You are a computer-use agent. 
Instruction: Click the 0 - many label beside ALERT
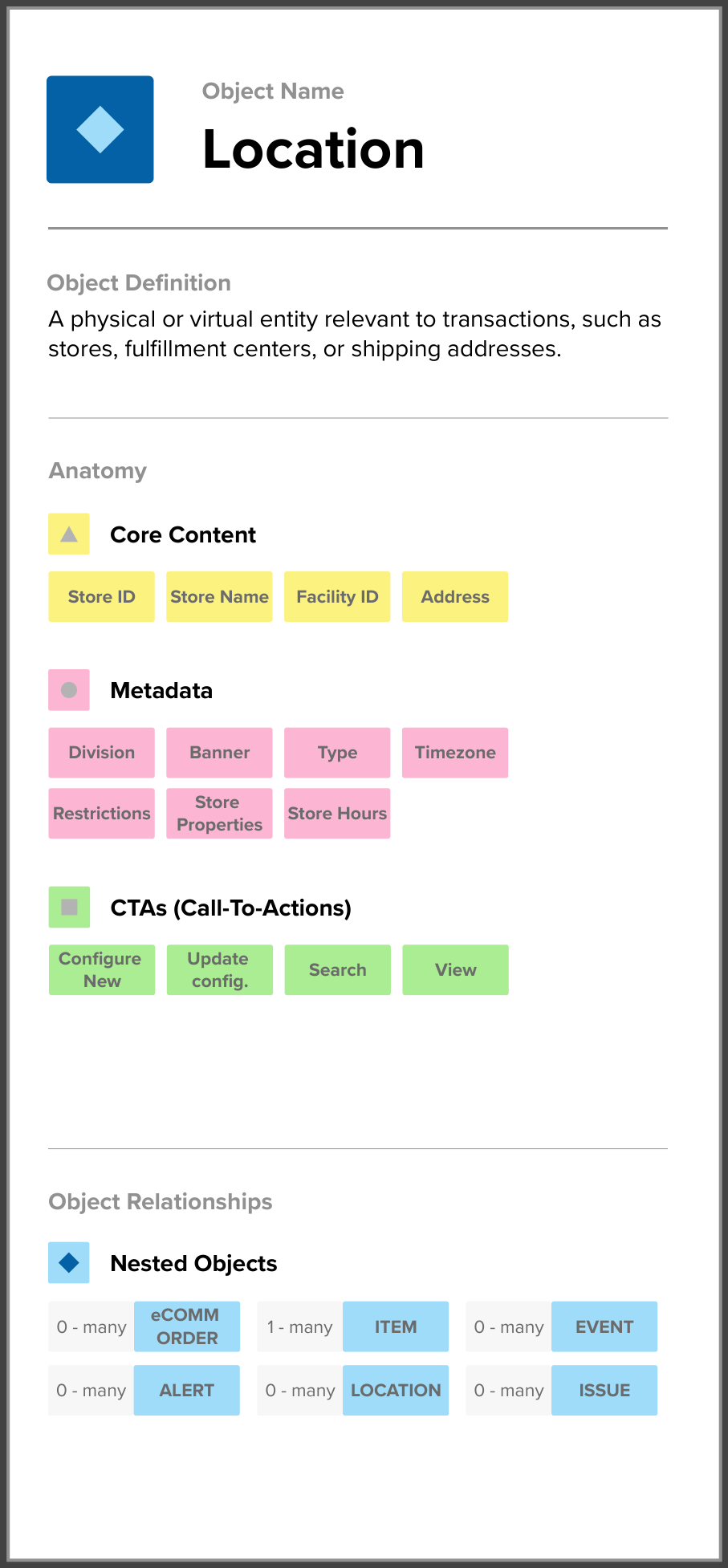pos(92,1391)
